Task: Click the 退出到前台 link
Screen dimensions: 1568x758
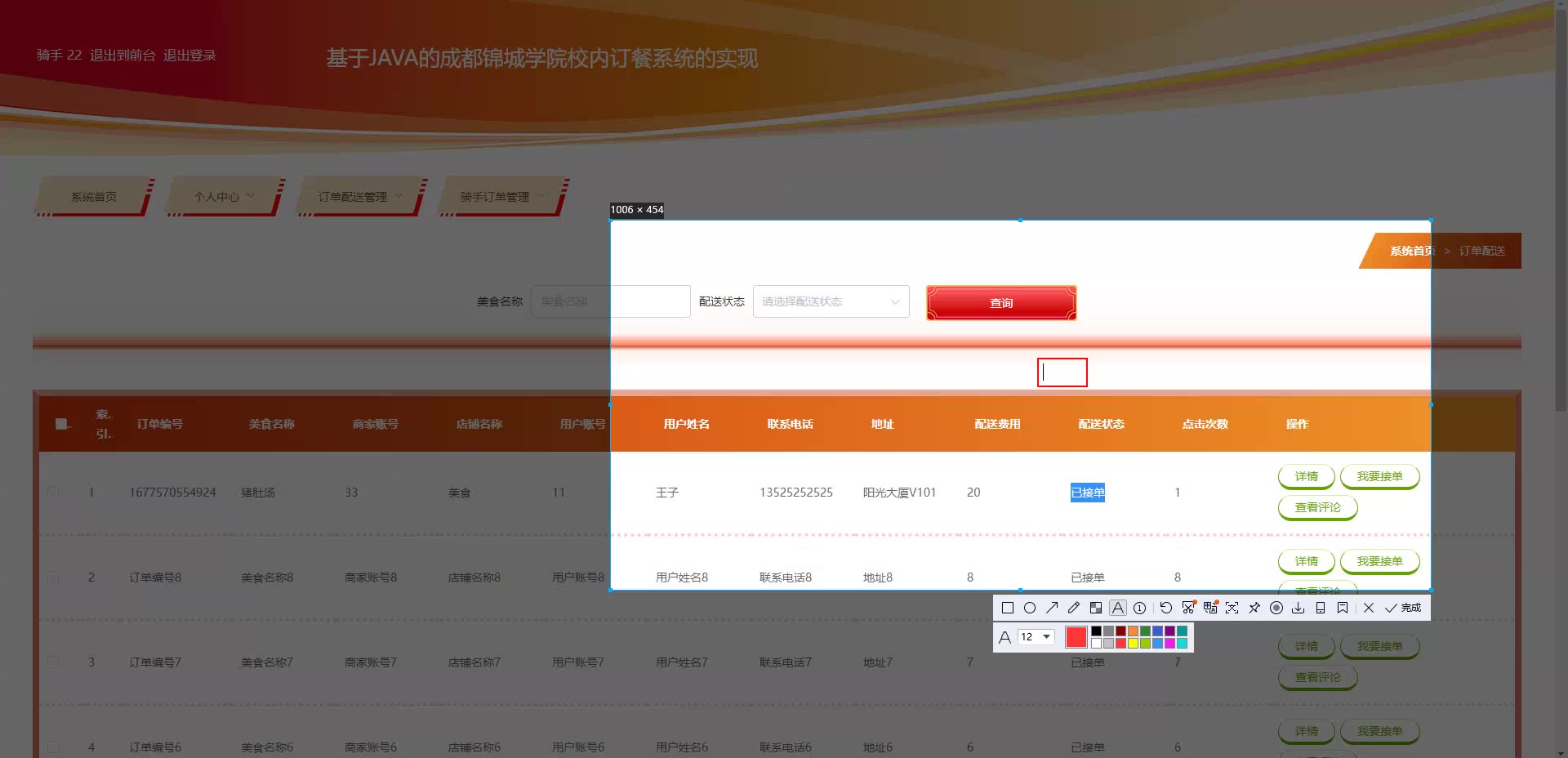Action: tap(122, 55)
